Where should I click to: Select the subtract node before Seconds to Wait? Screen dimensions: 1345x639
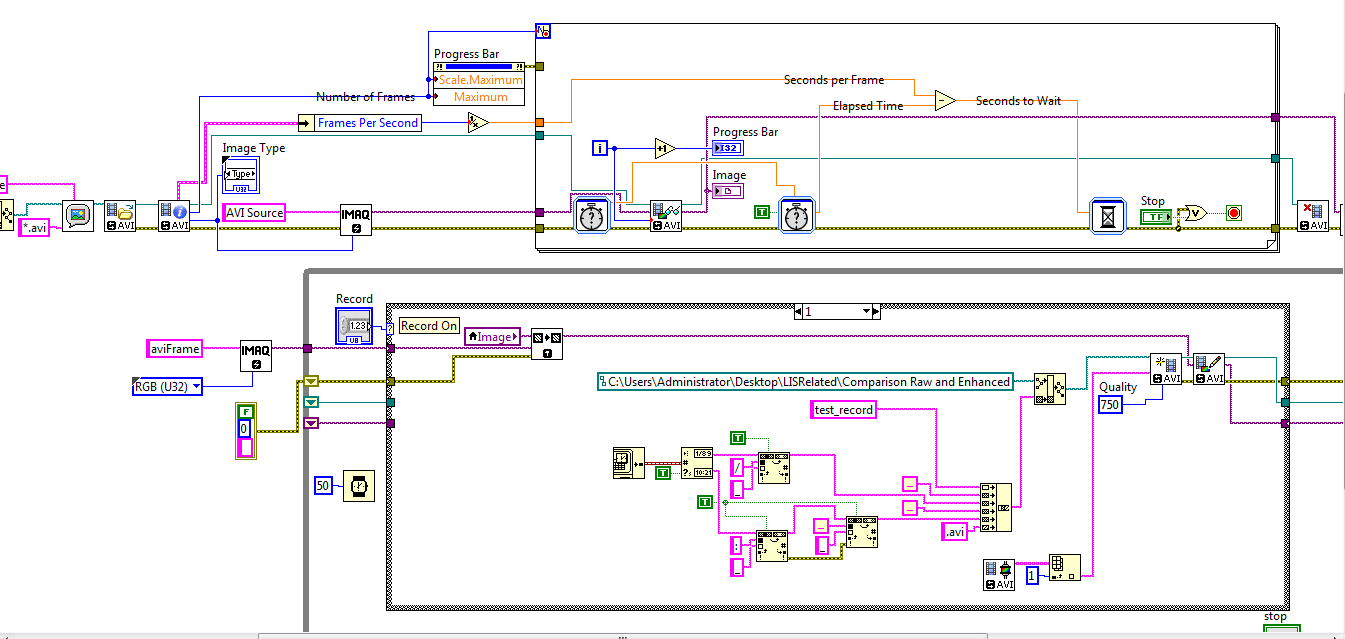(945, 100)
